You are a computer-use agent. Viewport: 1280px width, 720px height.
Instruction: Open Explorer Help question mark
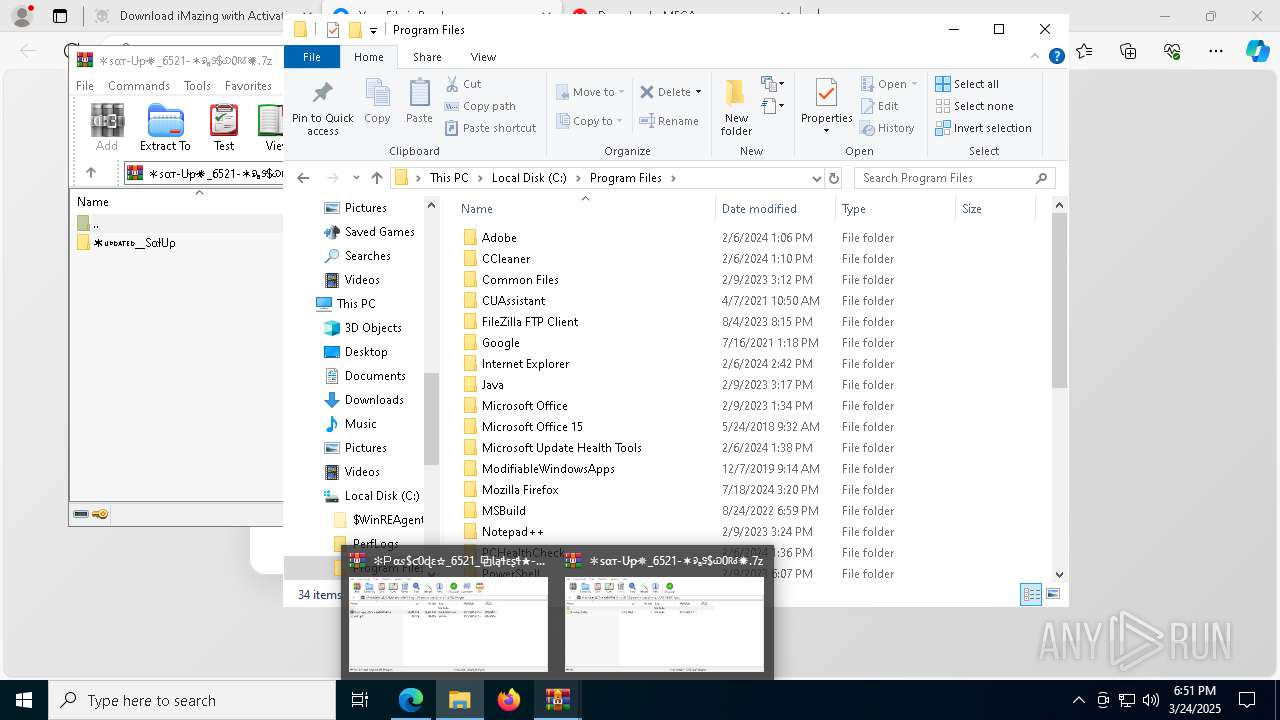pos(1056,57)
